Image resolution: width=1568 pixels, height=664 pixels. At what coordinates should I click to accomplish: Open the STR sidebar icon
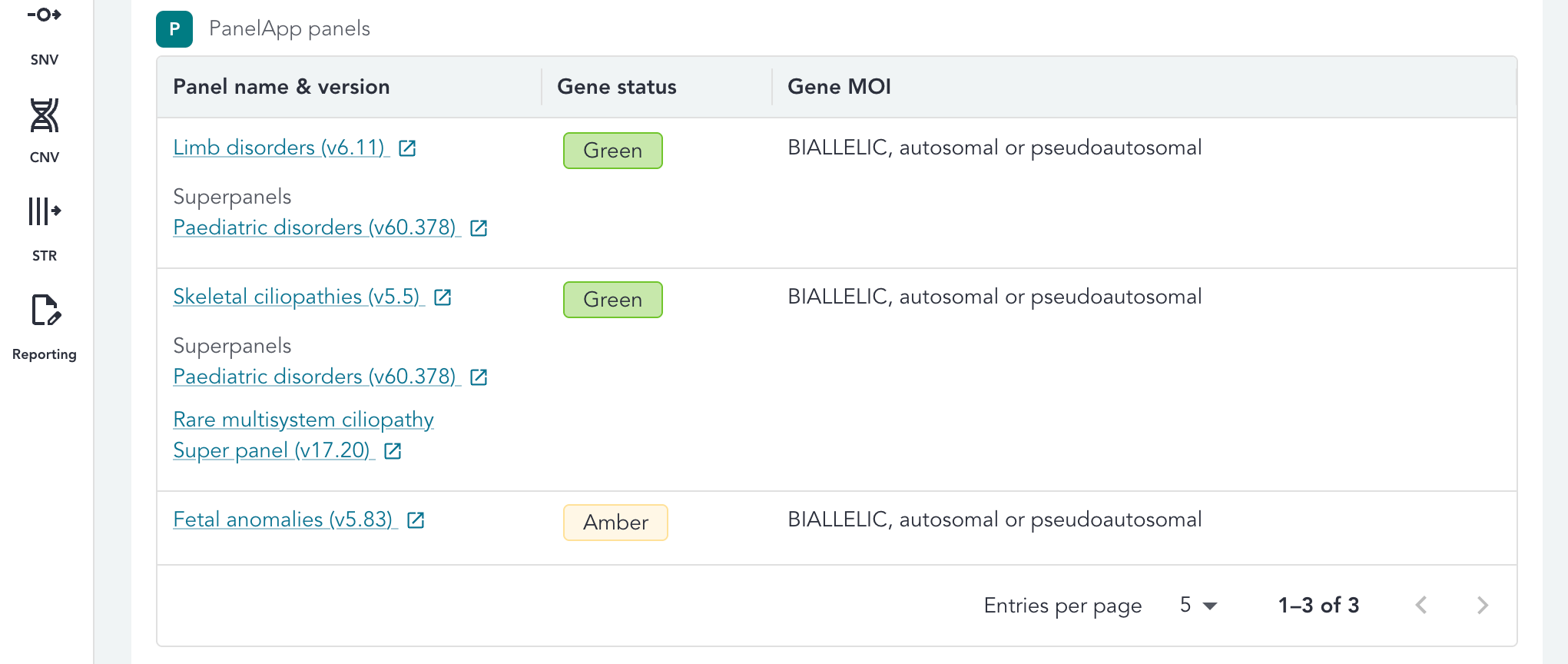tap(44, 211)
